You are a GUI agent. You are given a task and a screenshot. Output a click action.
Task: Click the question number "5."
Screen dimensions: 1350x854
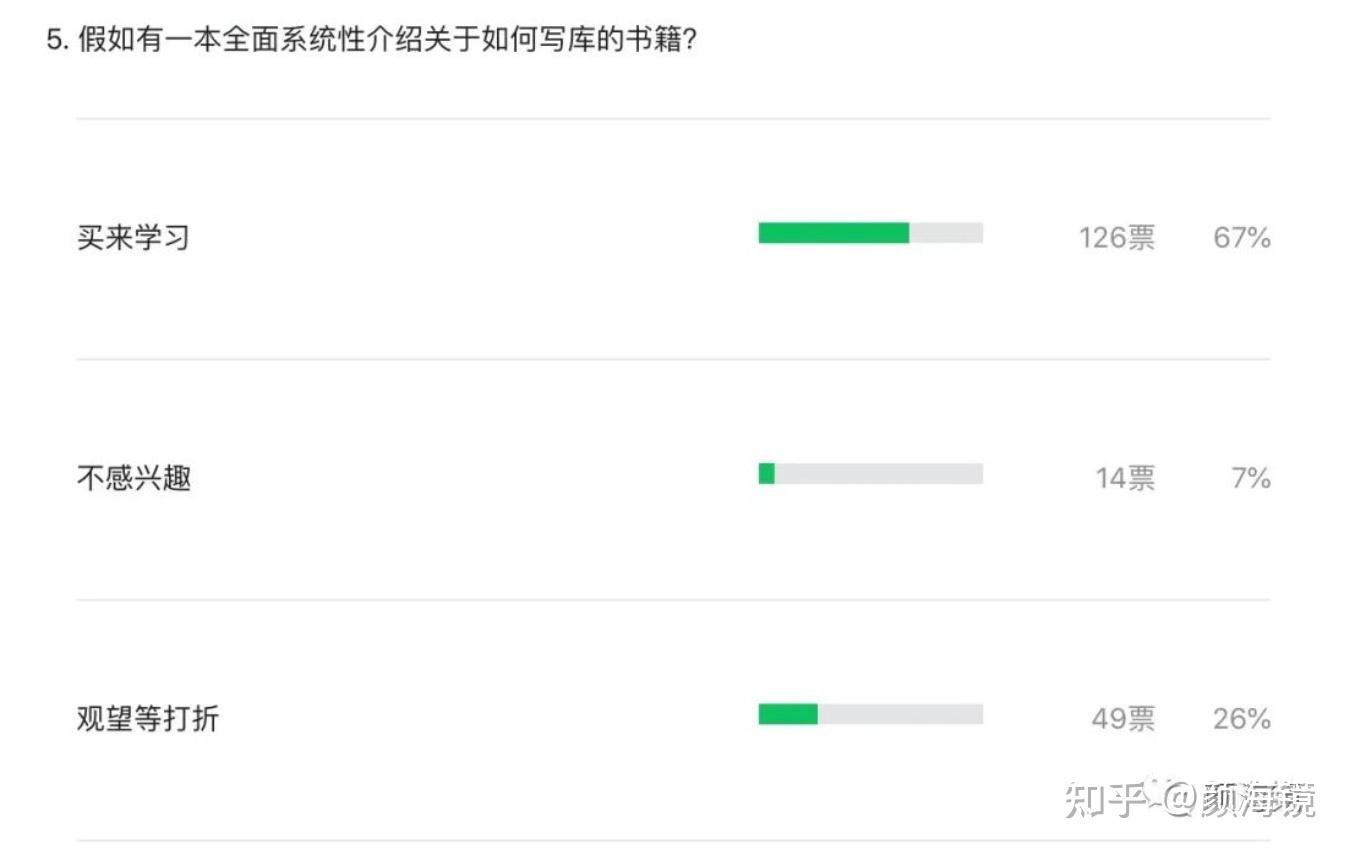(58, 41)
